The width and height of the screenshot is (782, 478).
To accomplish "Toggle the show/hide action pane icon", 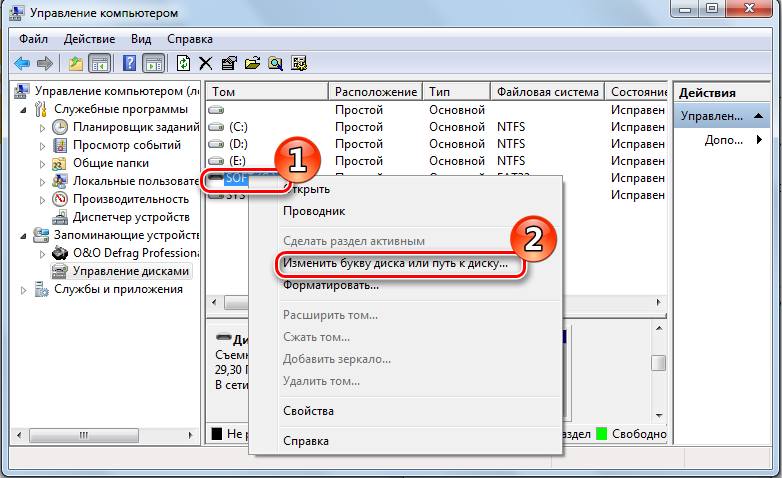I will point(154,63).
